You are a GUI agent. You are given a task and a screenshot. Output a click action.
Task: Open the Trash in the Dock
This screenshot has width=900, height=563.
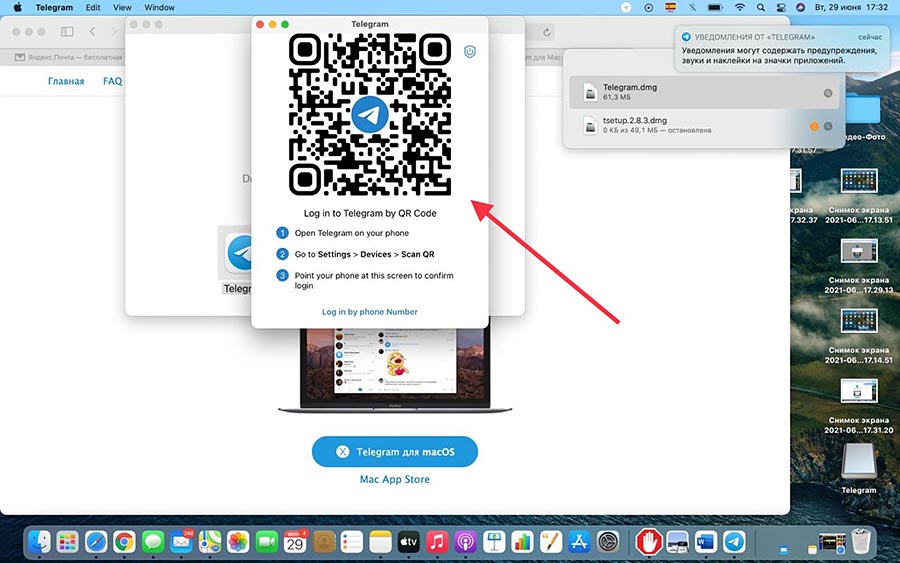coord(861,541)
